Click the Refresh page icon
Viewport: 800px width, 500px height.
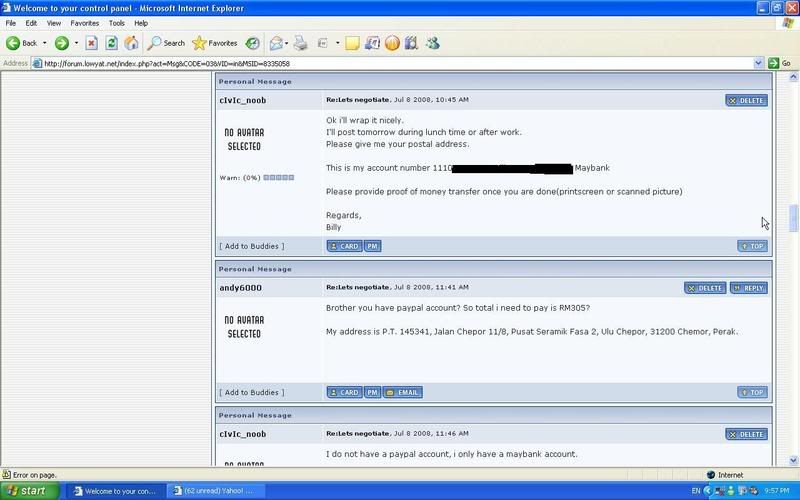pos(111,43)
